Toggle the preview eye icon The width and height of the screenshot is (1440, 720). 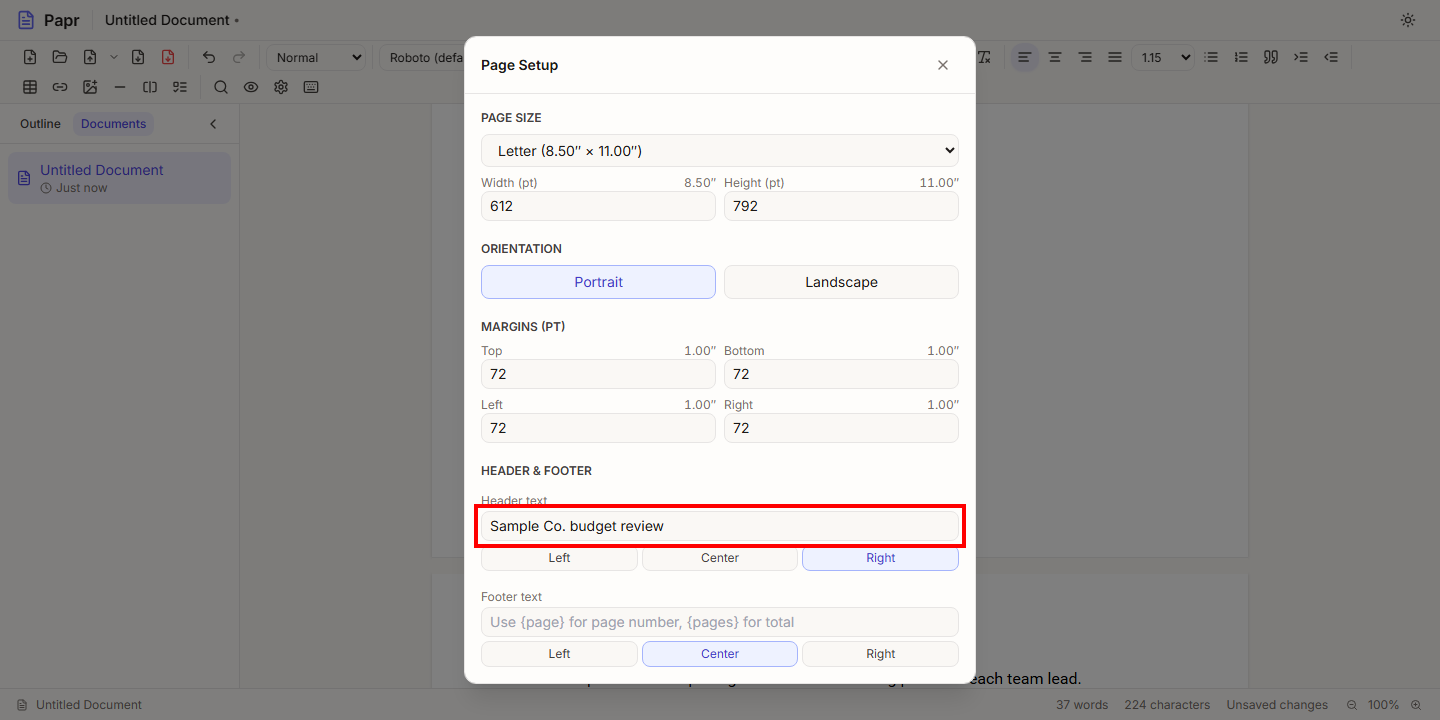tap(251, 87)
